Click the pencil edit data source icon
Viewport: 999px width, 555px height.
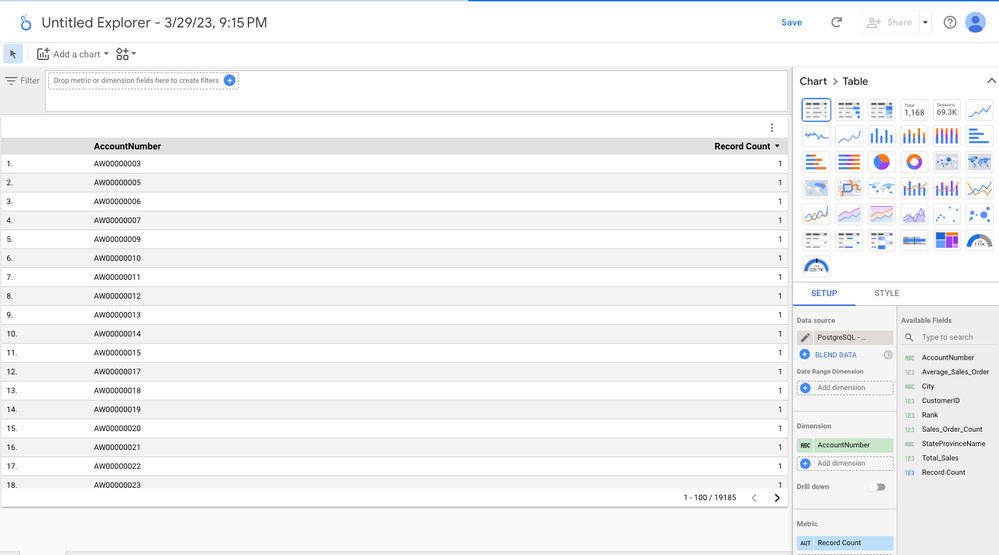point(805,338)
